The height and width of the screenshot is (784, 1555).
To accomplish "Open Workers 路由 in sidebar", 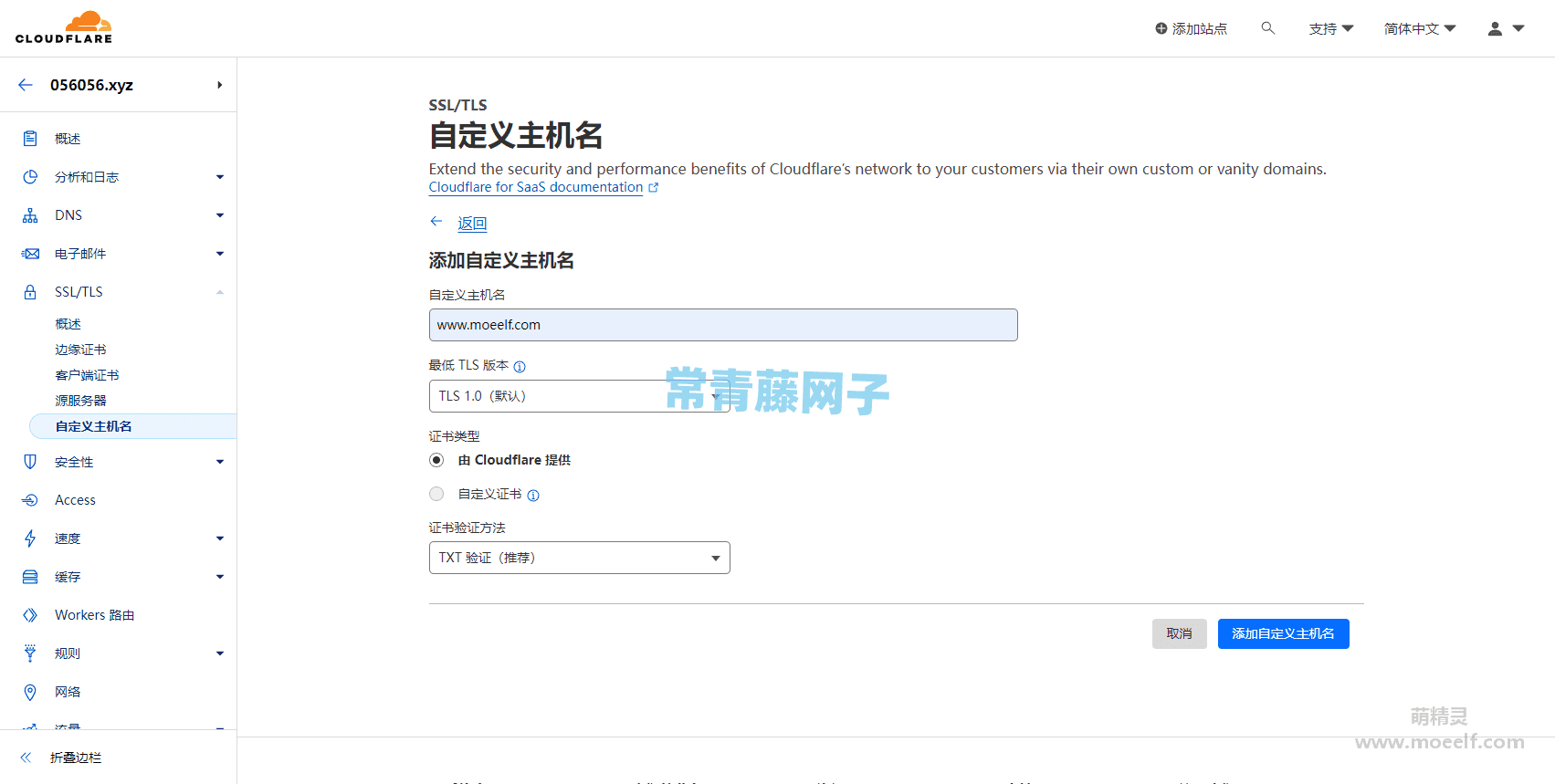I will pyautogui.click(x=95, y=615).
